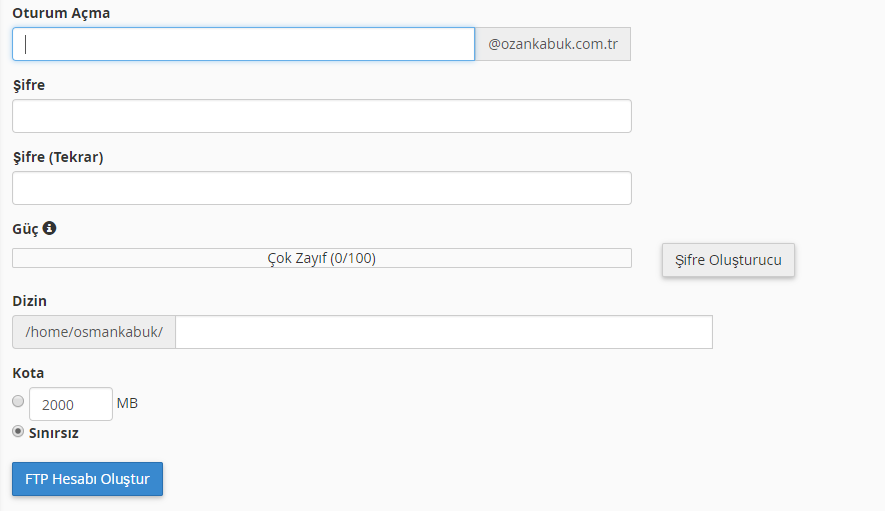Focus the Oturum Açma username field
The height and width of the screenshot is (511, 885).
tap(243, 44)
